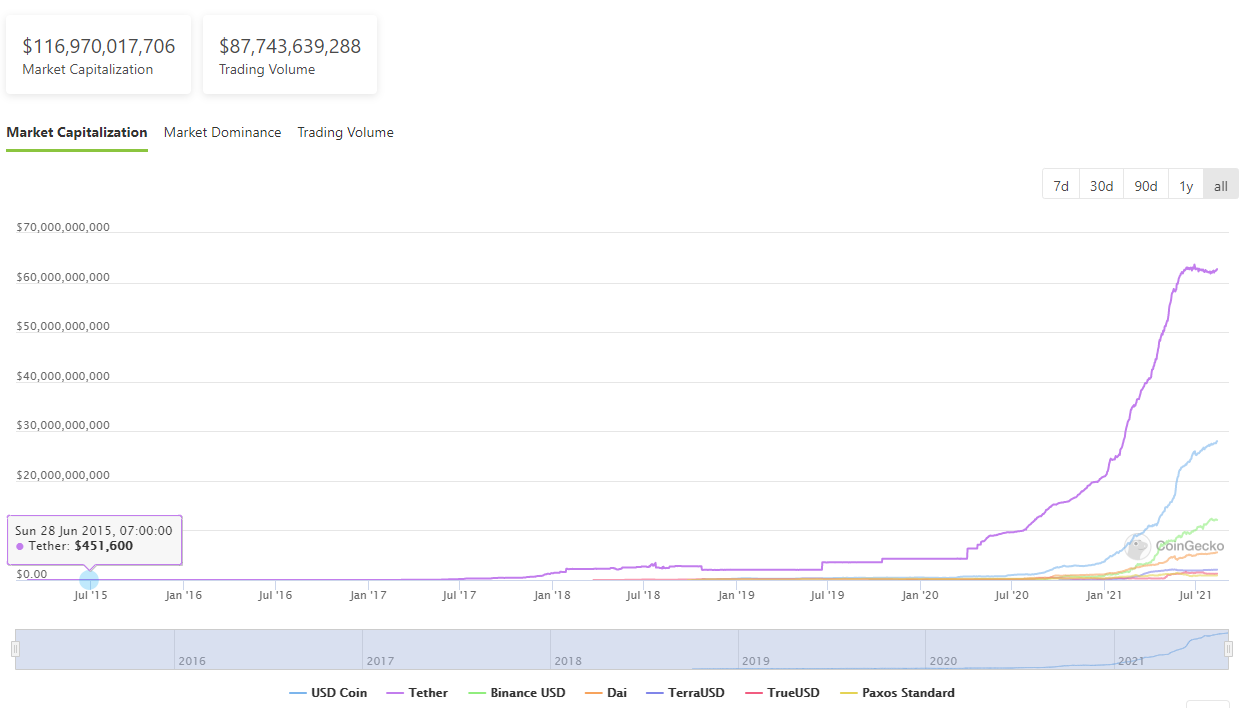The width and height of the screenshot is (1253, 708).
Task: Click the right navigator range handle
Action: tap(1228, 649)
